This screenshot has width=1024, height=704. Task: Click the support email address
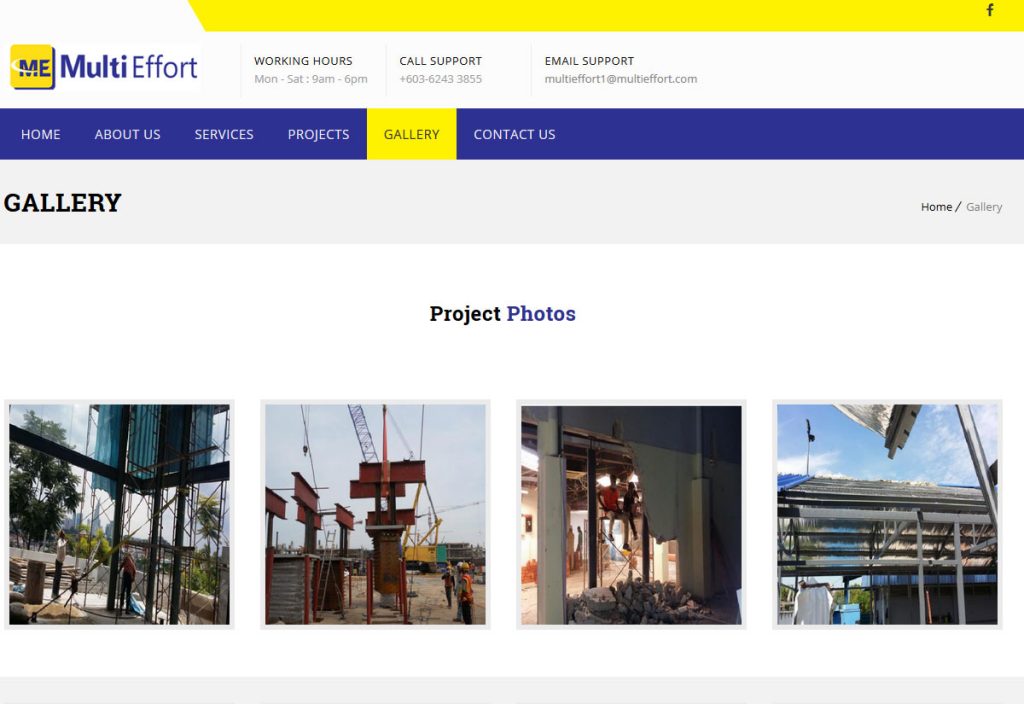(x=620, y=79)
